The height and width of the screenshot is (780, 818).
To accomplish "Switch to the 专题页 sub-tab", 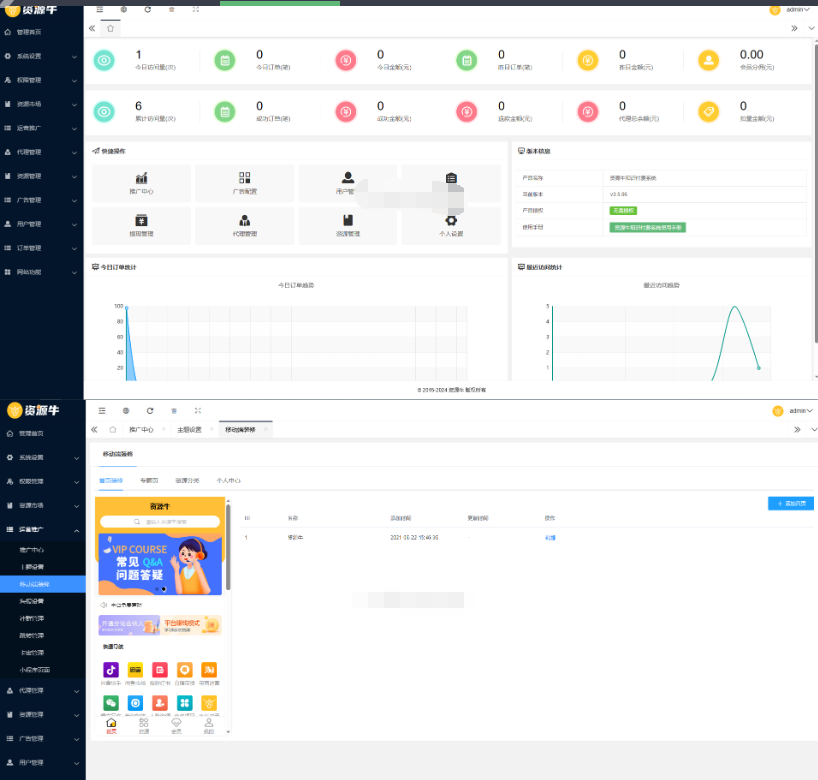I will tap(149, 480).
